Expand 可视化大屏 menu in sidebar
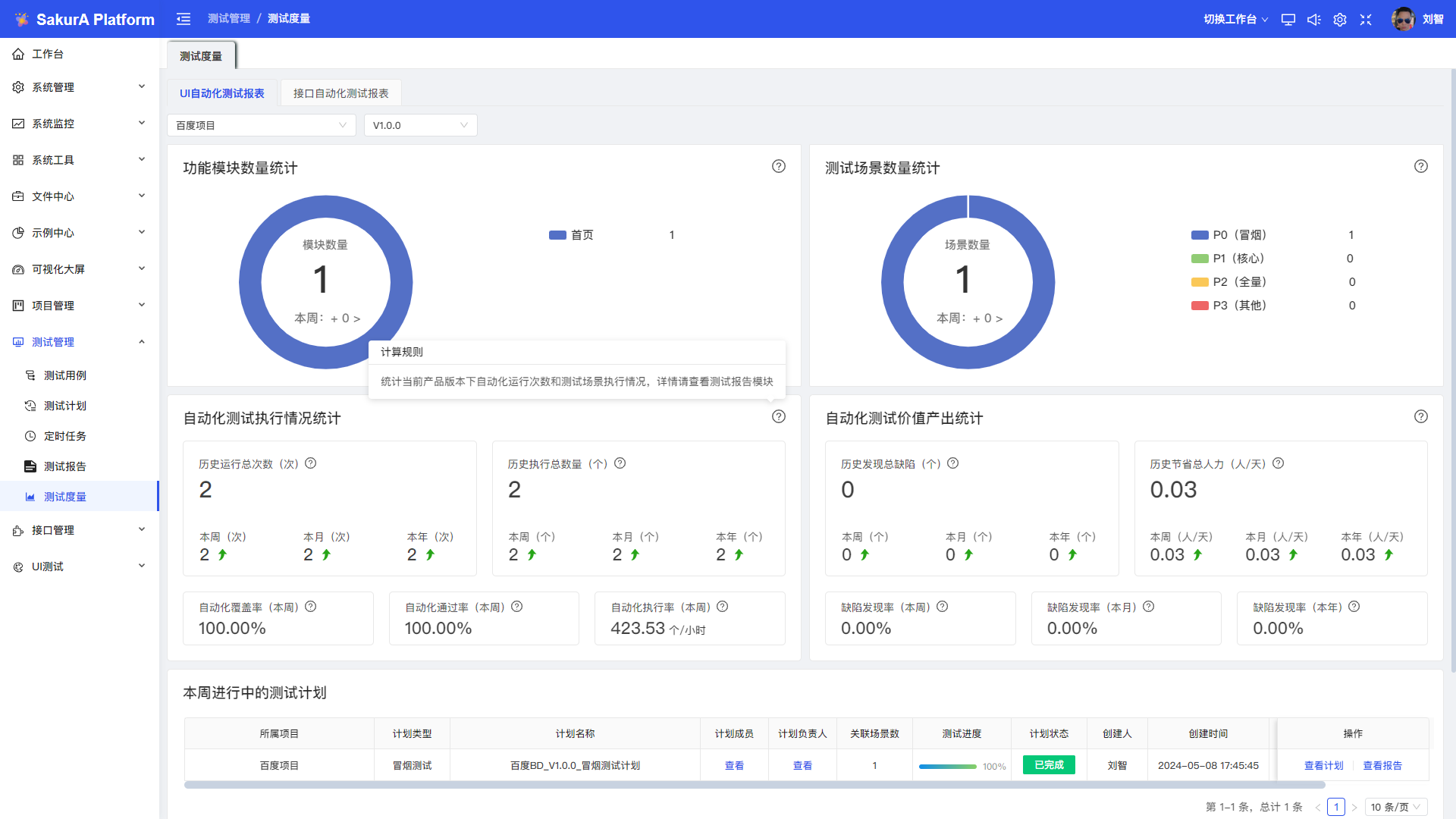The height and width of the screenshot is (819, 1456). click(x=80, y=269)
